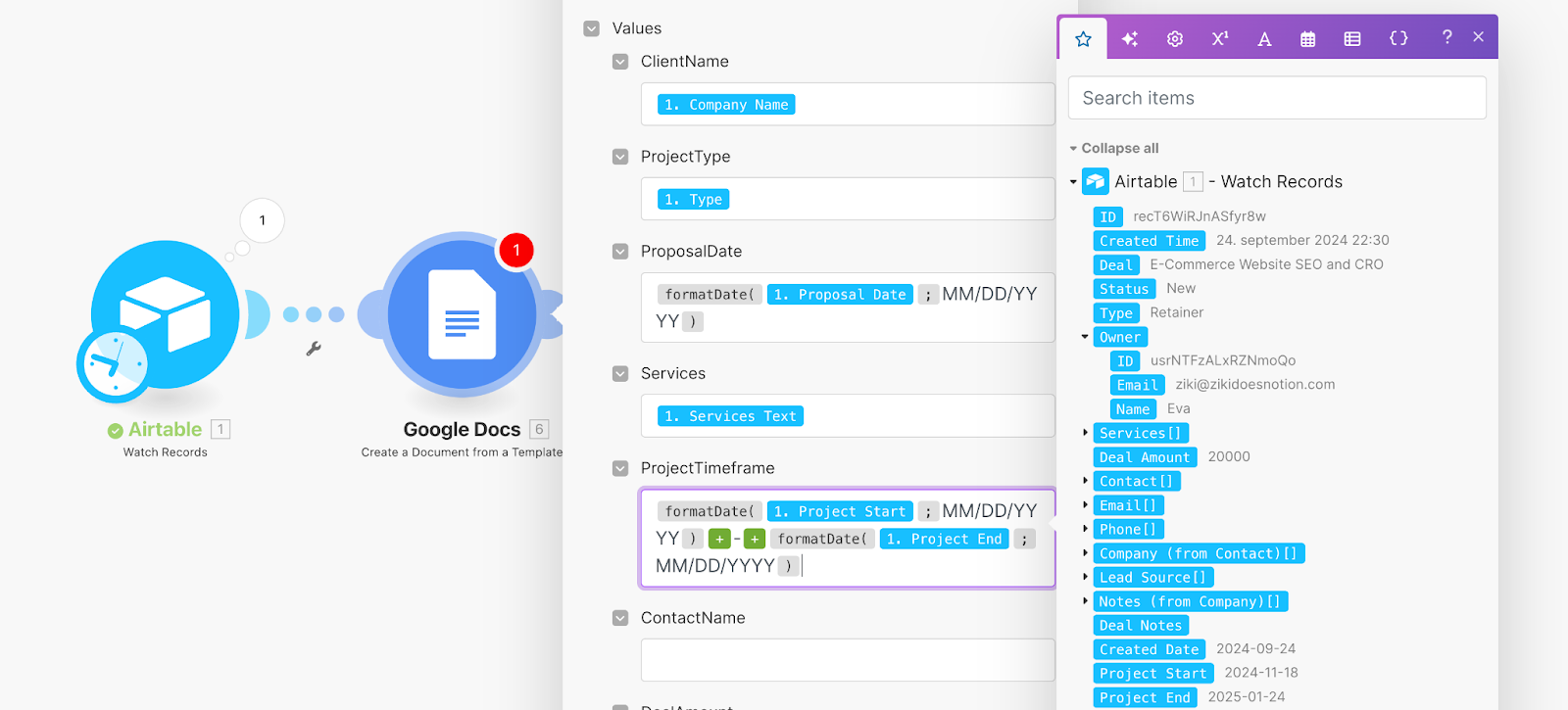Toggle the Services checkbox
The width and height of the screenshot is (1568, 710).
[619, 373]
